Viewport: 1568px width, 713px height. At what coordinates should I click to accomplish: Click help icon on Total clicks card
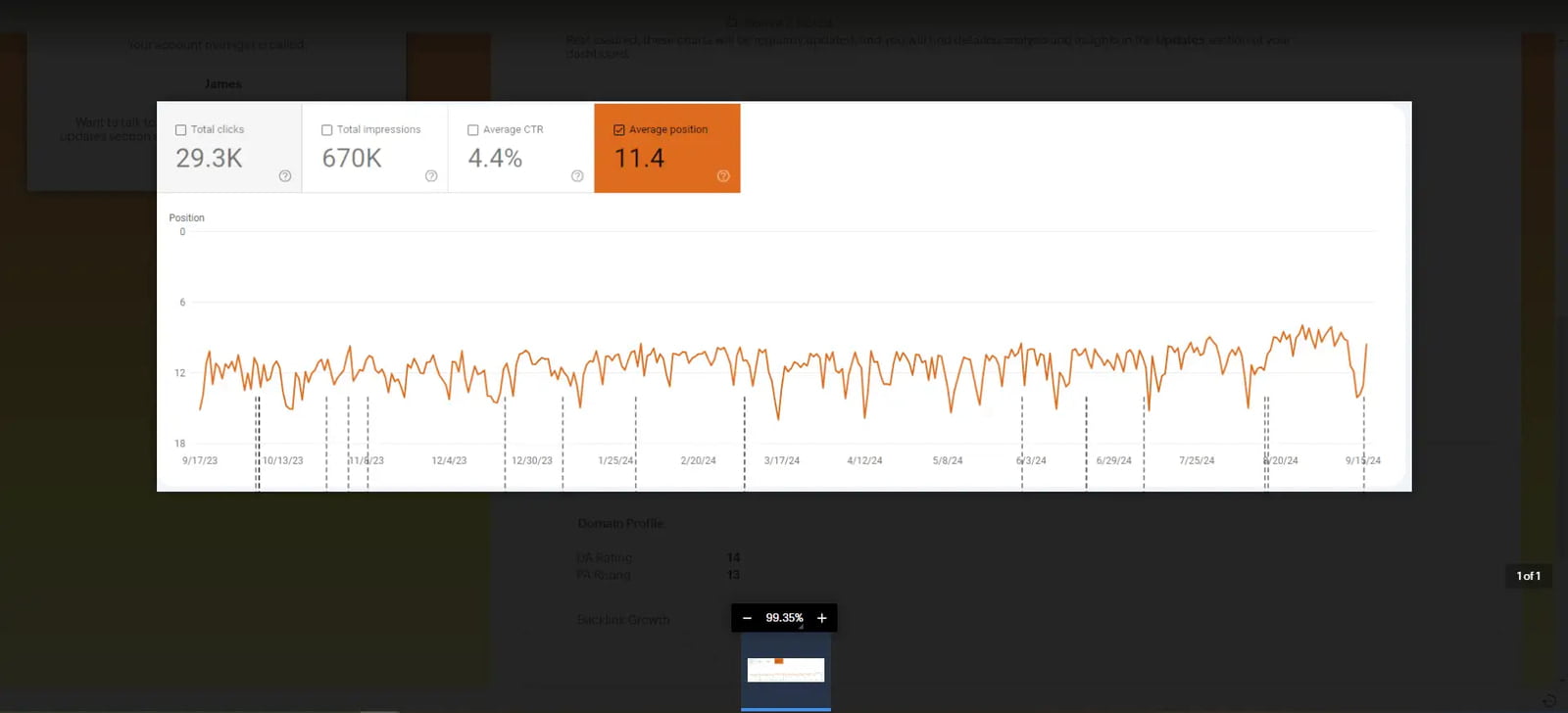(x=285, y=176)
